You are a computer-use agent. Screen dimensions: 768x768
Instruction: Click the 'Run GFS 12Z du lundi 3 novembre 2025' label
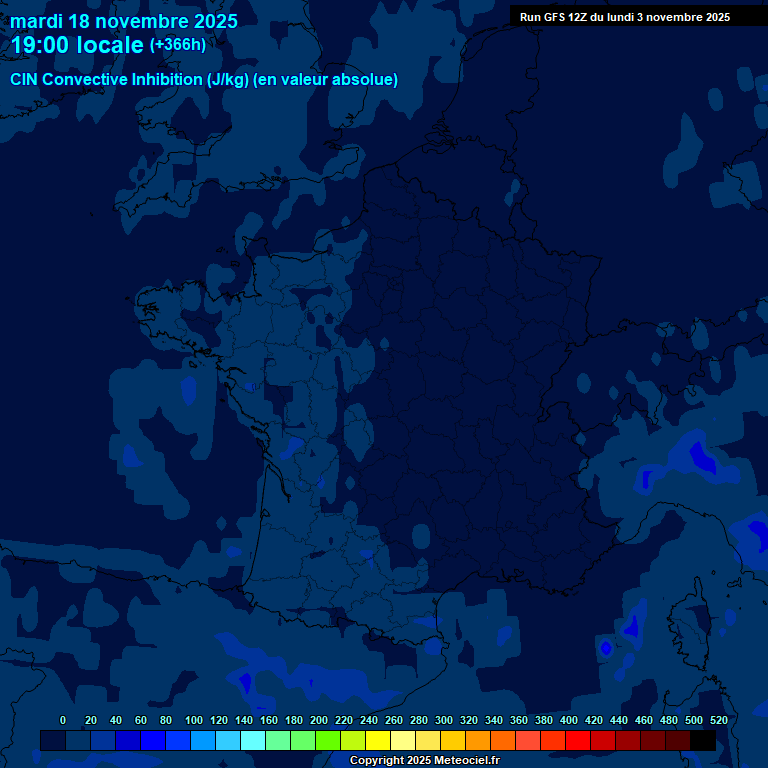[624, 17]
